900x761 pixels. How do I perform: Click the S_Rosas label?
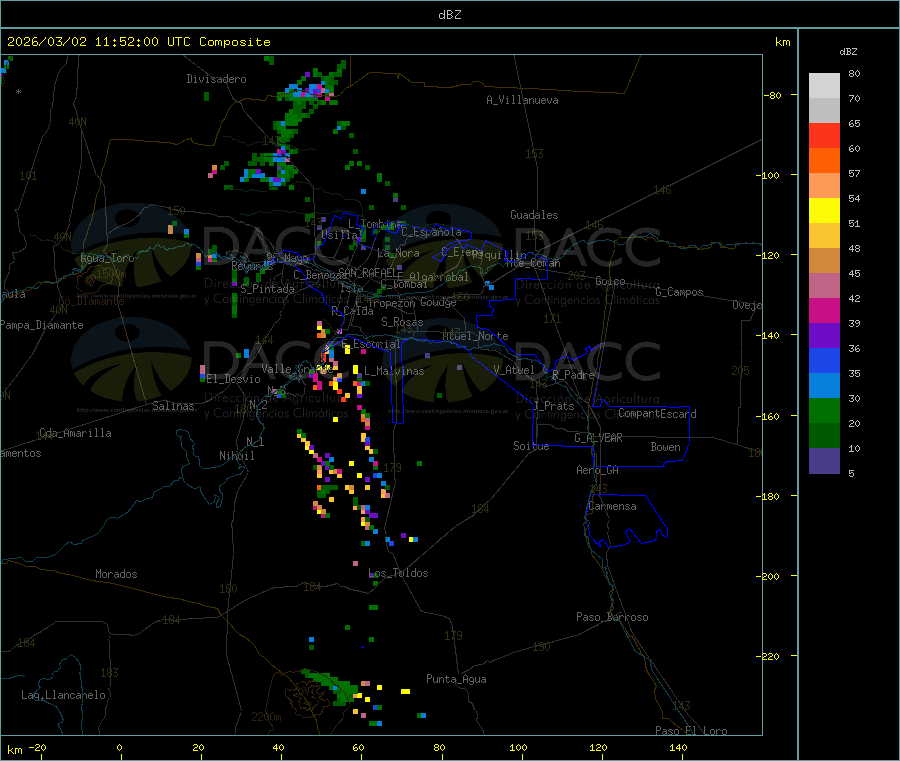pyautogui.click(x=402, y=322)
